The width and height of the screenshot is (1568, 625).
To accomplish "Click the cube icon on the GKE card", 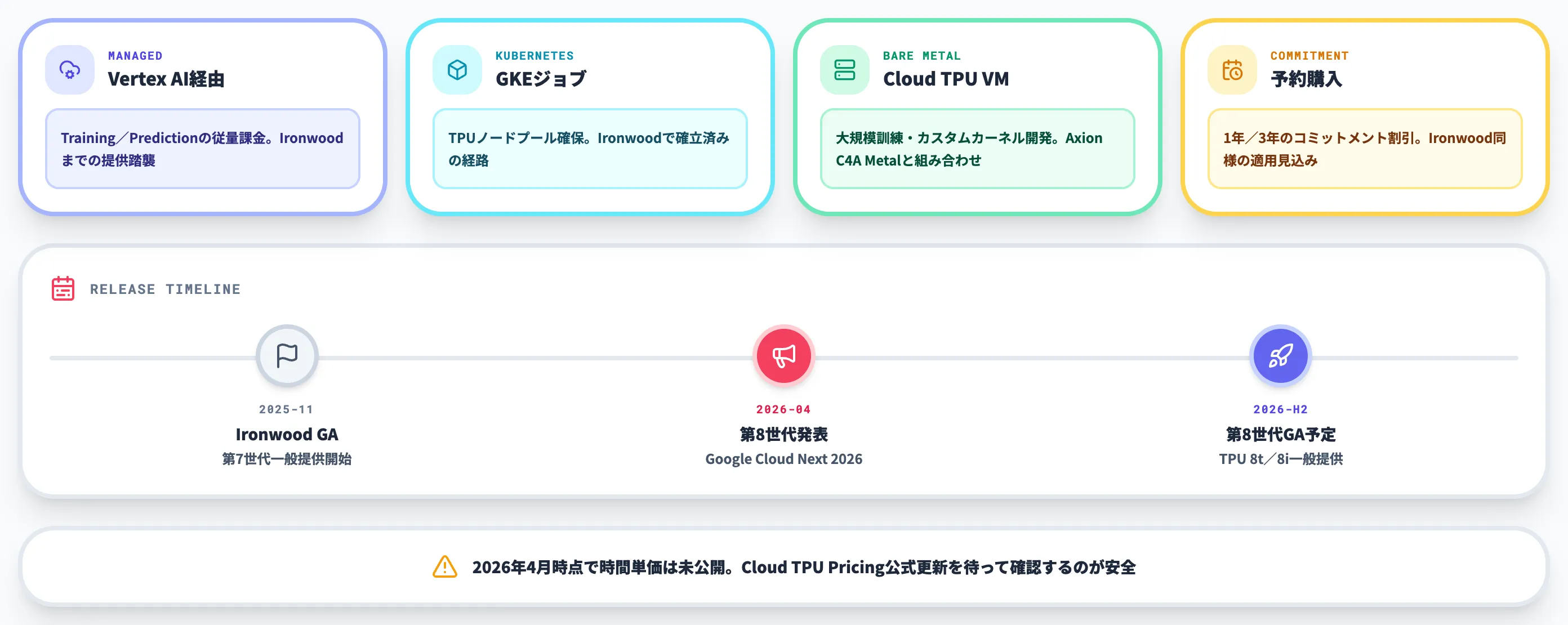I will pyautogui.click(x=457, y=69).
